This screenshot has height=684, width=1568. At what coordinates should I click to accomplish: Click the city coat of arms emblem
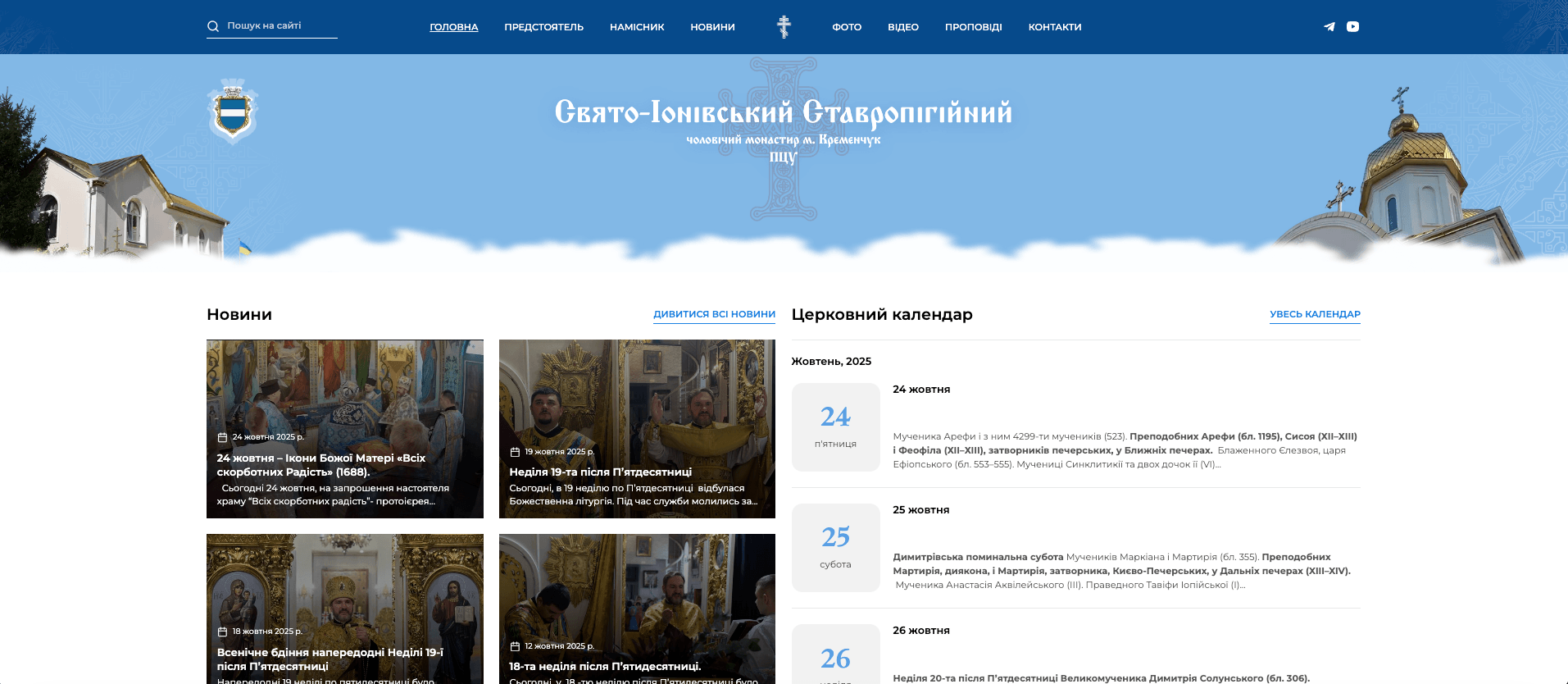click(x=233, y=112)
